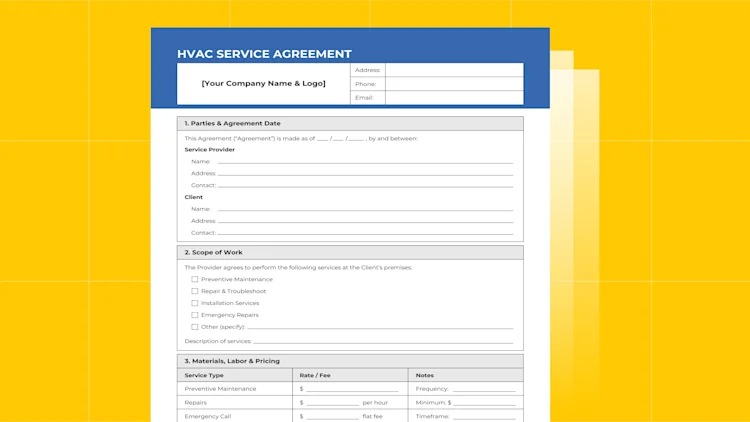This screenshot has width=750, height=422.
Task: Click the Description of services line
Action: [383, 342]
